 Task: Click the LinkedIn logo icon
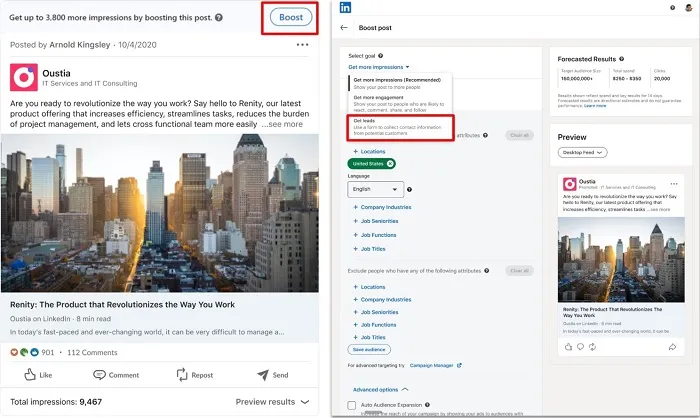pyautogui.click(x=346, y=8)
